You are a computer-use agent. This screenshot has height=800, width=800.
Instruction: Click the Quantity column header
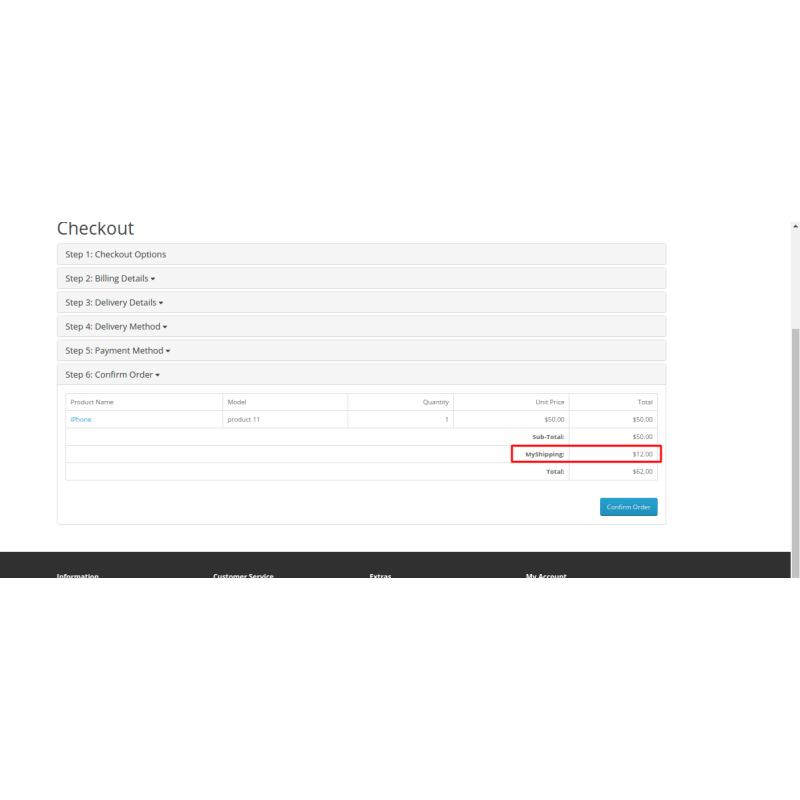coord(435,401)
